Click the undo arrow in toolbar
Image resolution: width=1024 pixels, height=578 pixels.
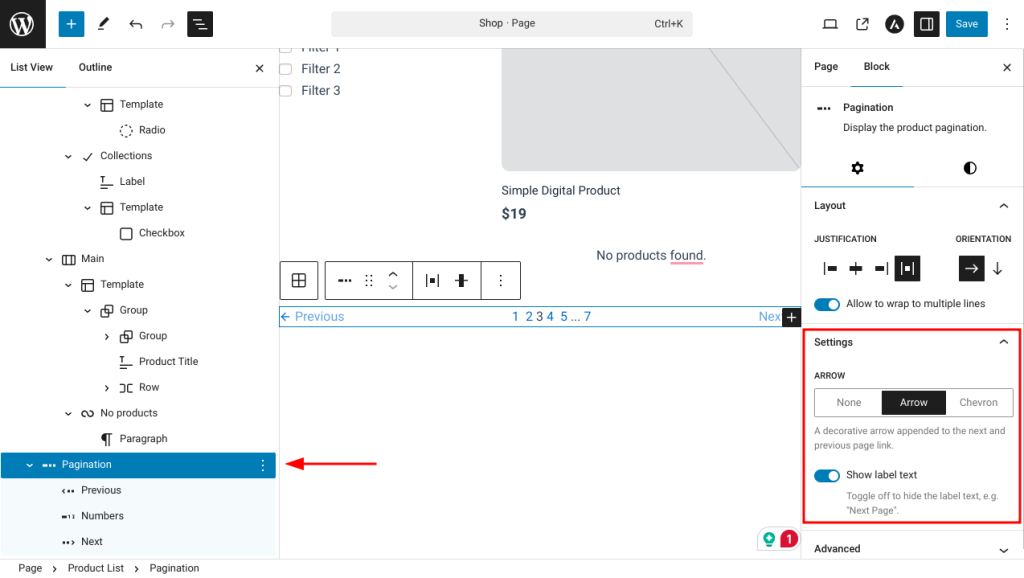click(136, 24)
